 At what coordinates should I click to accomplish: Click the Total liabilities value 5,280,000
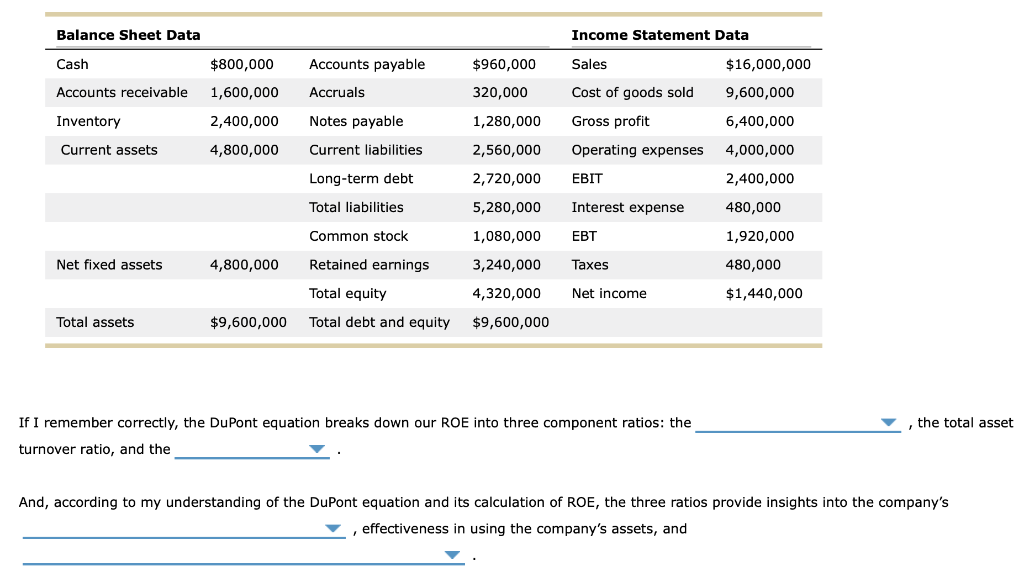click(507, 208)
